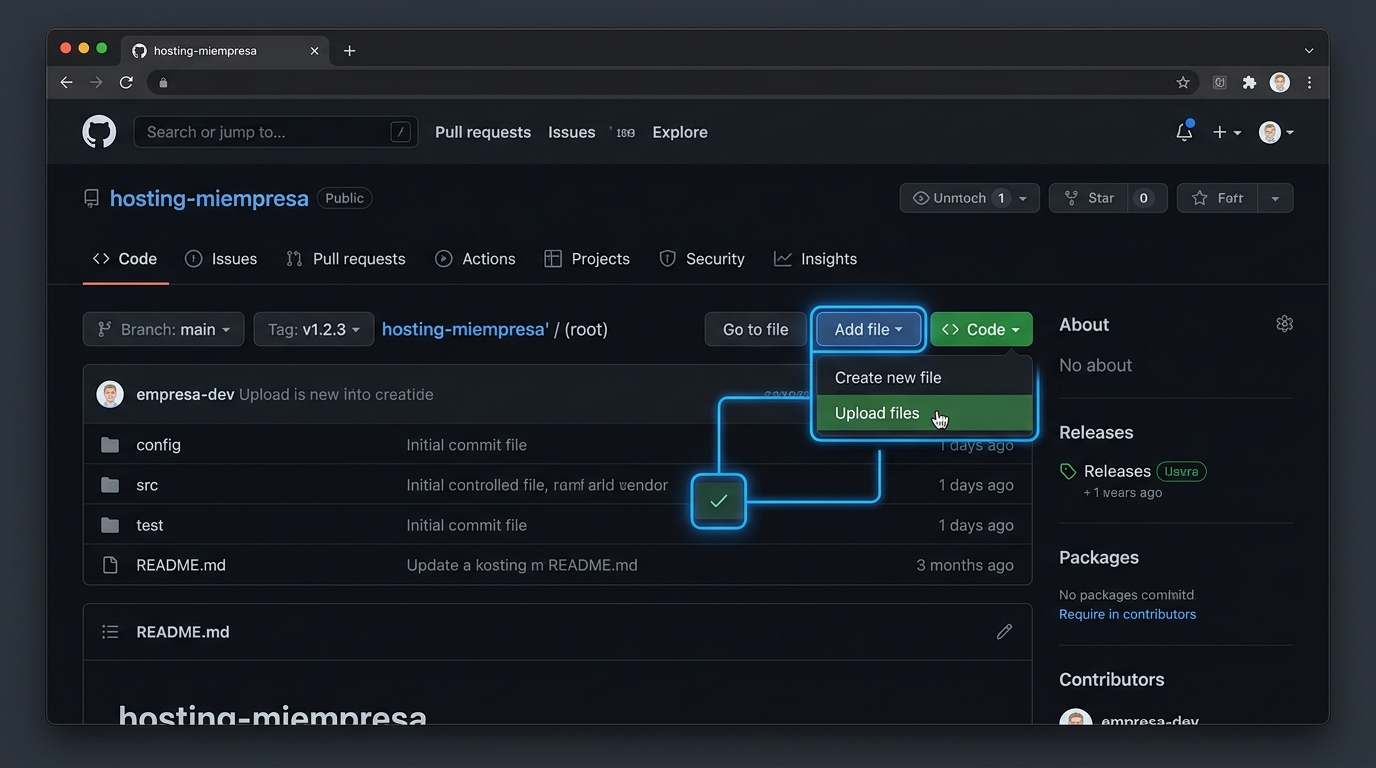Click the Fork button
The width and height of the screenshot is (1376, 768).
[x=1218, y=198]
